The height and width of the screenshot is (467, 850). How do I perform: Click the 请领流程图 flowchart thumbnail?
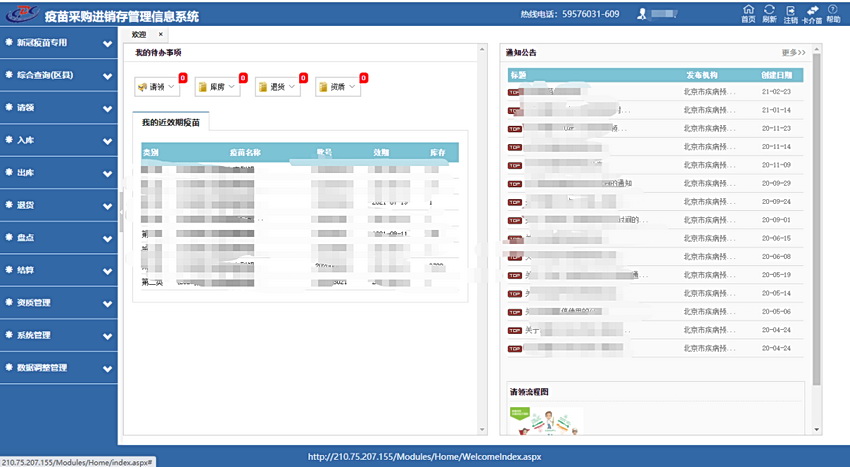546,420
